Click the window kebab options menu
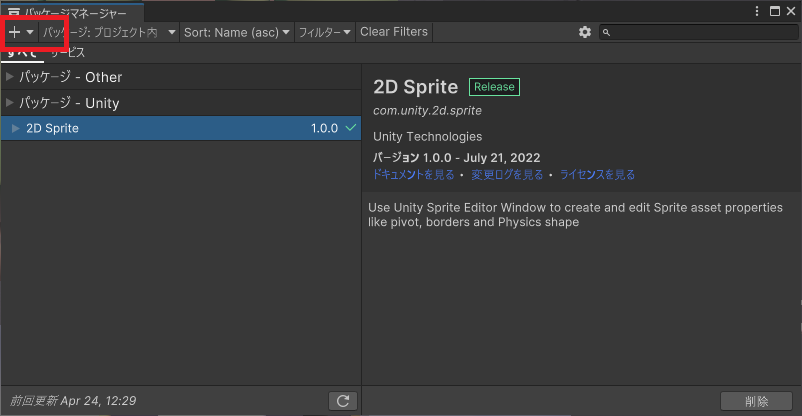This screenshot has height=416, width=802. 757,11
